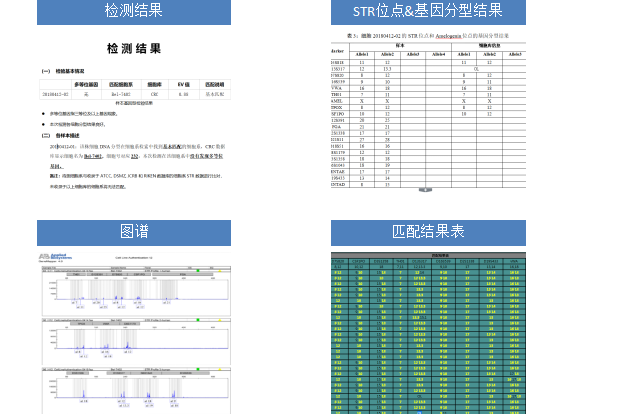Viewport: 629px width, 414px height.
Task: Click the EV值 column header
Action: click(x=183, y=85)
